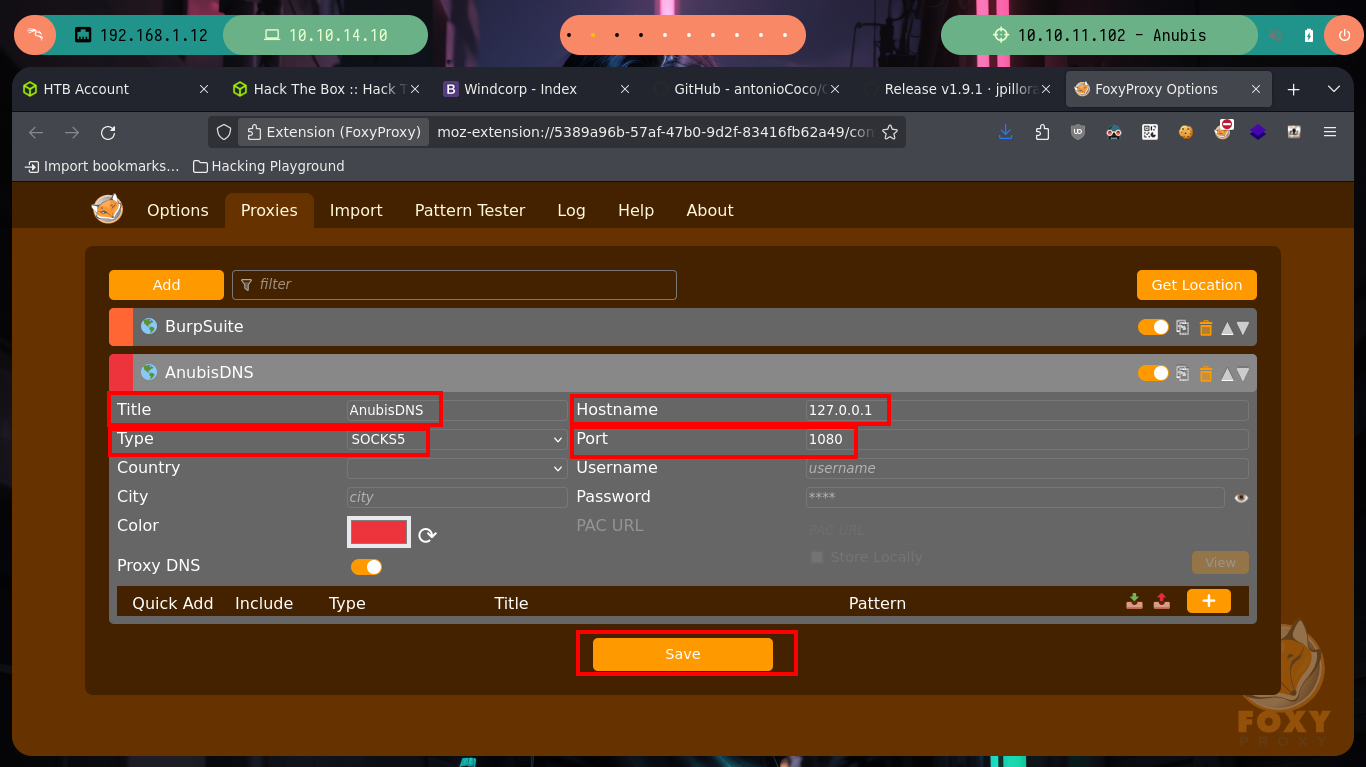Click the Port 1080 field
The image size is (1366, 767).
pyautogui.click(x=1027, y=439)
